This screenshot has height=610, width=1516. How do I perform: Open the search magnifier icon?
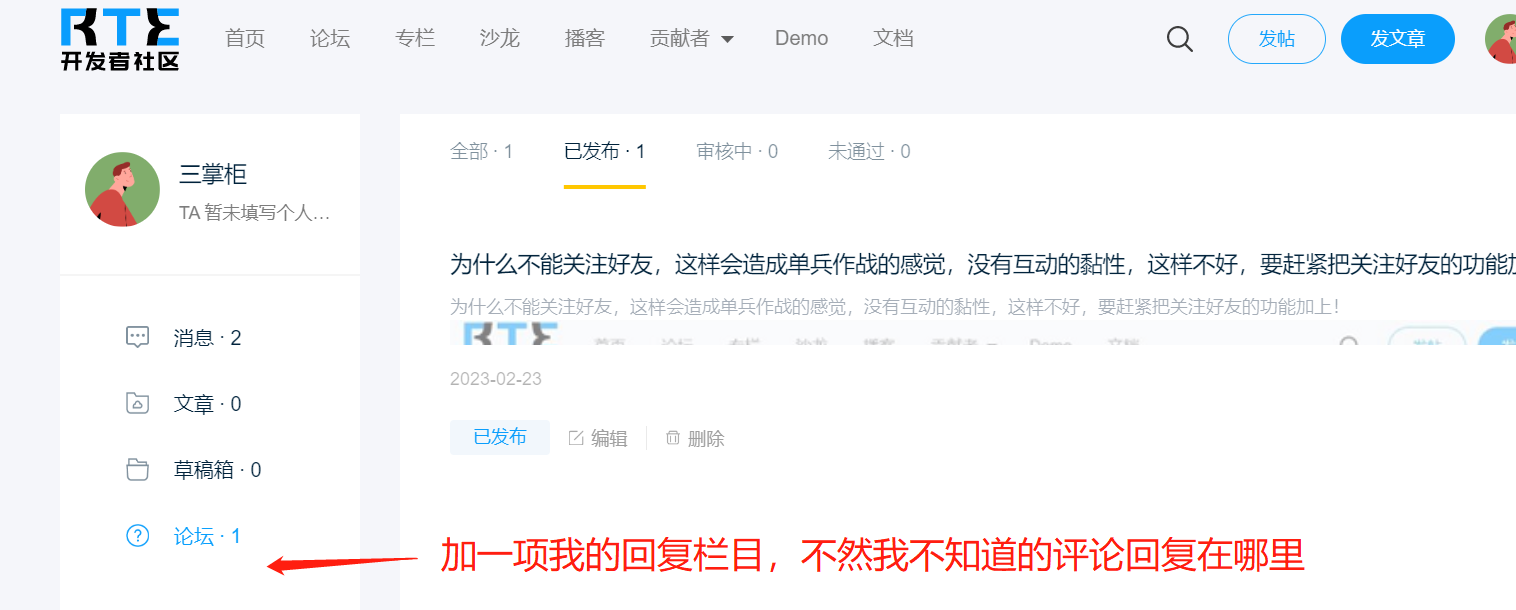point(1180,39)
